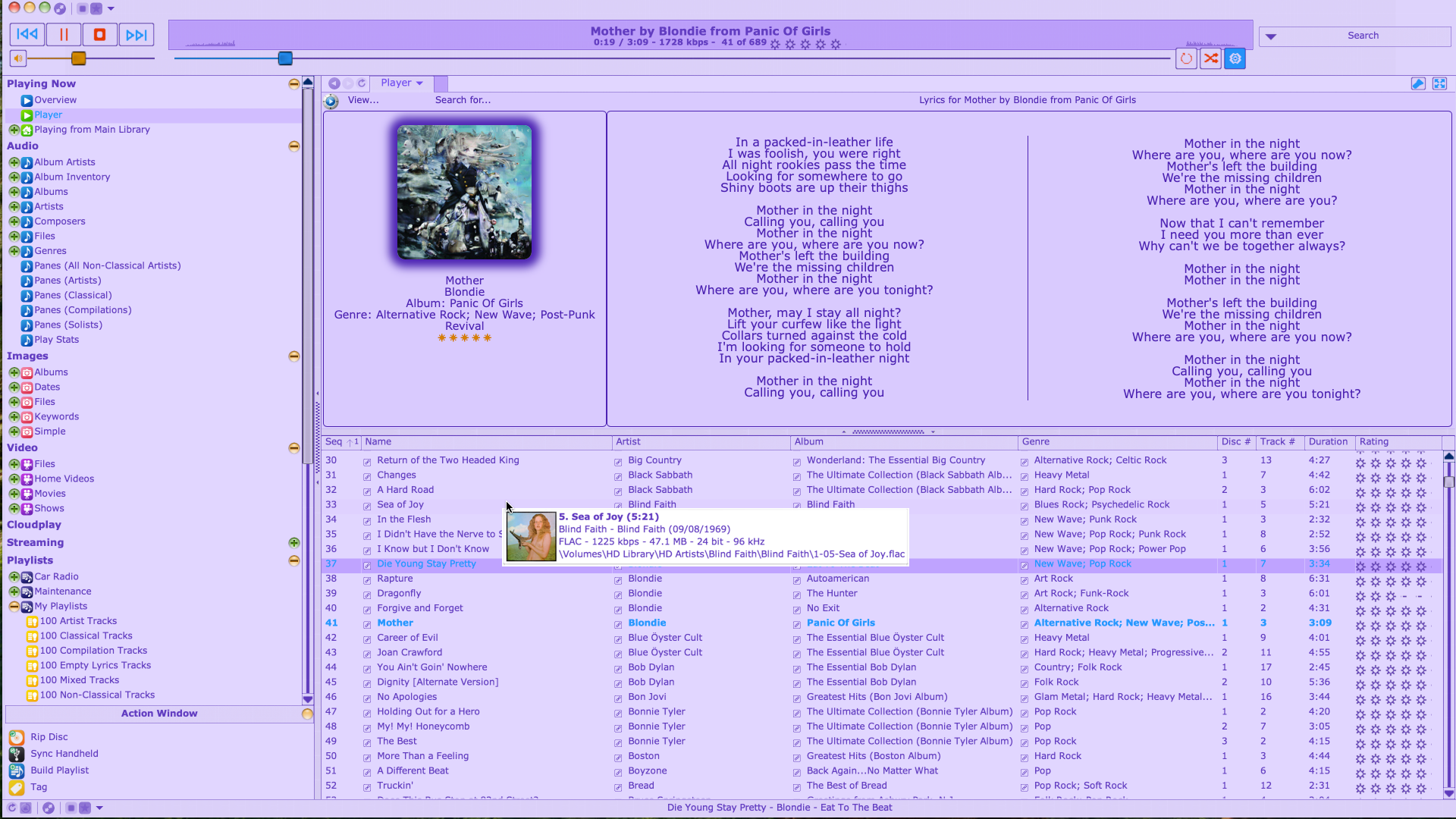Collapse the Audio section
The height and width of the screenshot is (819, 1456).
(x=293, y=146)
